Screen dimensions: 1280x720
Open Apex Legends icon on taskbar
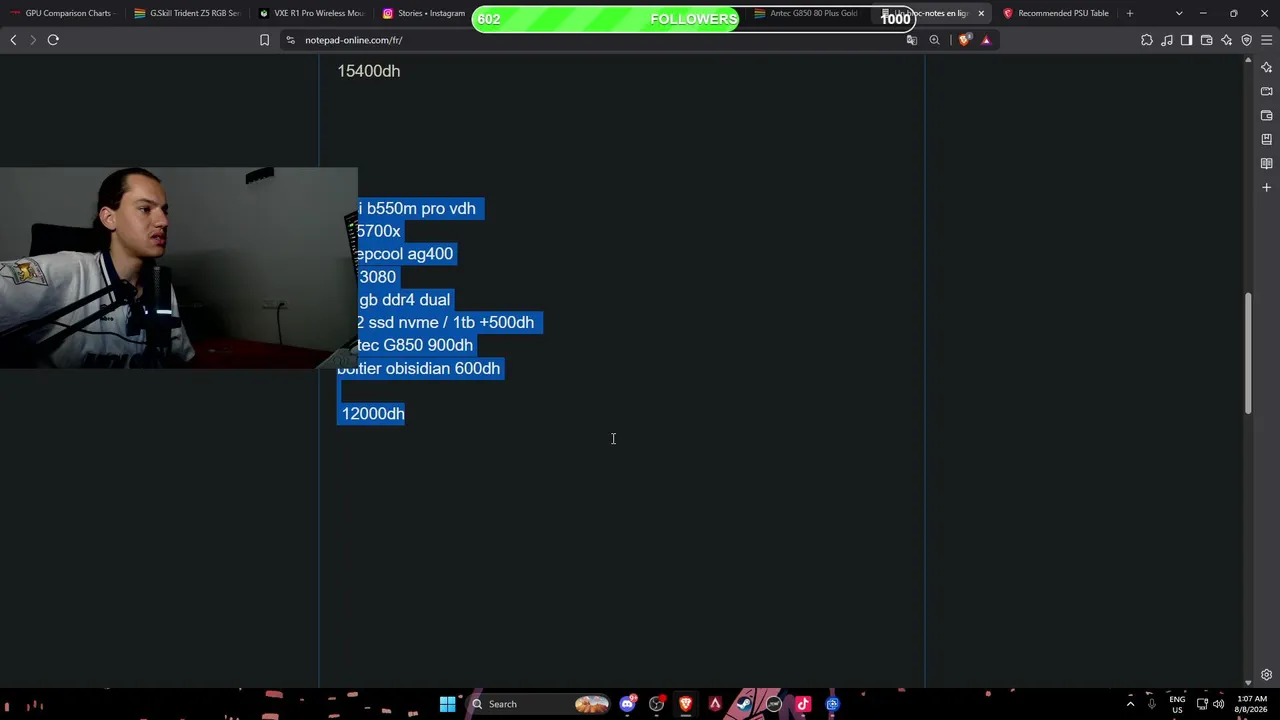coord(715,704)
